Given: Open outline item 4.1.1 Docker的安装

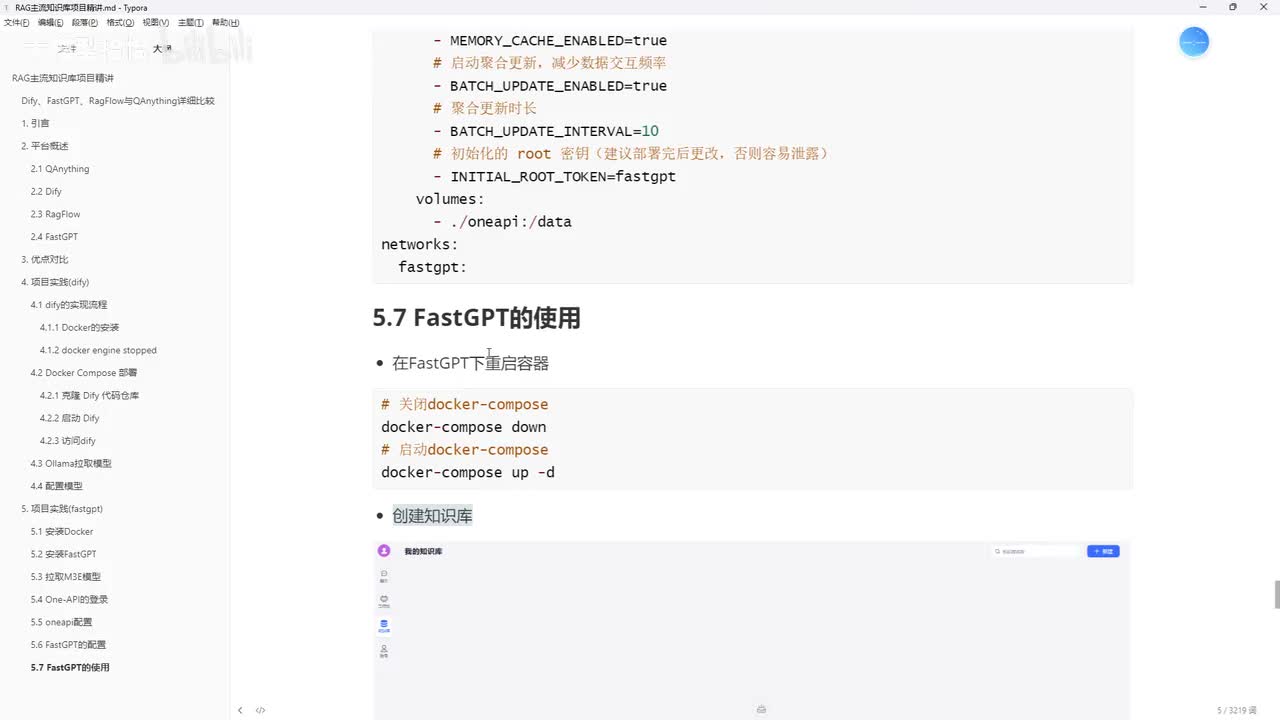Looking at the screenshot, I should (80, 327).
